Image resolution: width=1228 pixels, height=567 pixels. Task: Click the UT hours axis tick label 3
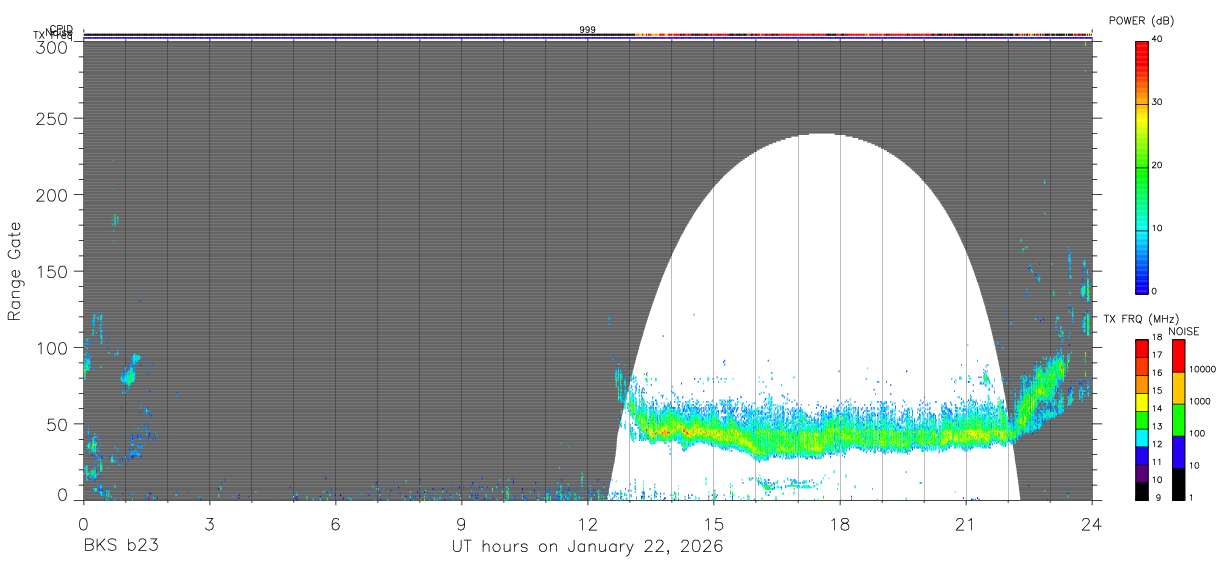(x=209, y=524)
